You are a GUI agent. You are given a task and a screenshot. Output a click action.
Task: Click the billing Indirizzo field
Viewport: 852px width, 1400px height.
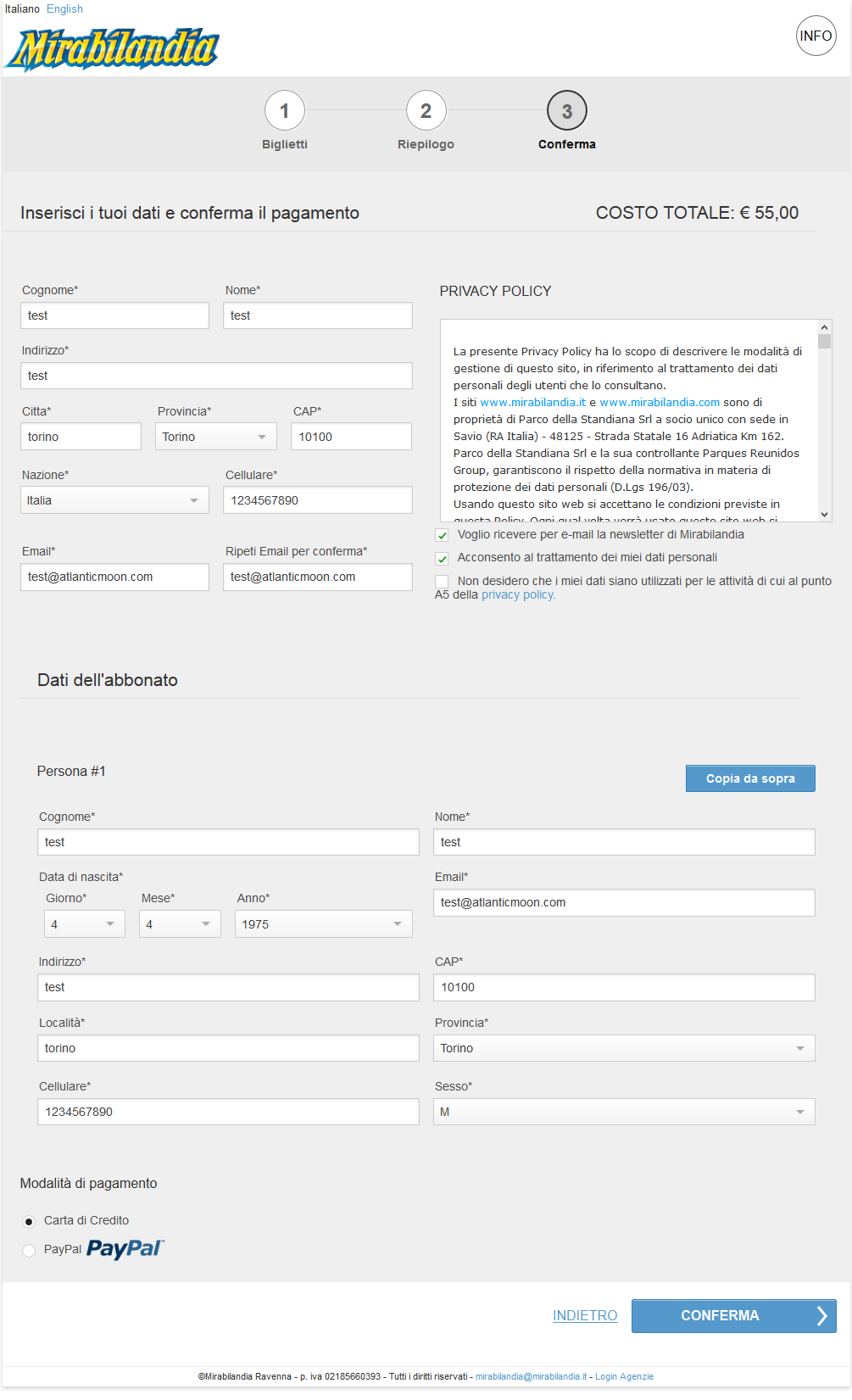216,376
